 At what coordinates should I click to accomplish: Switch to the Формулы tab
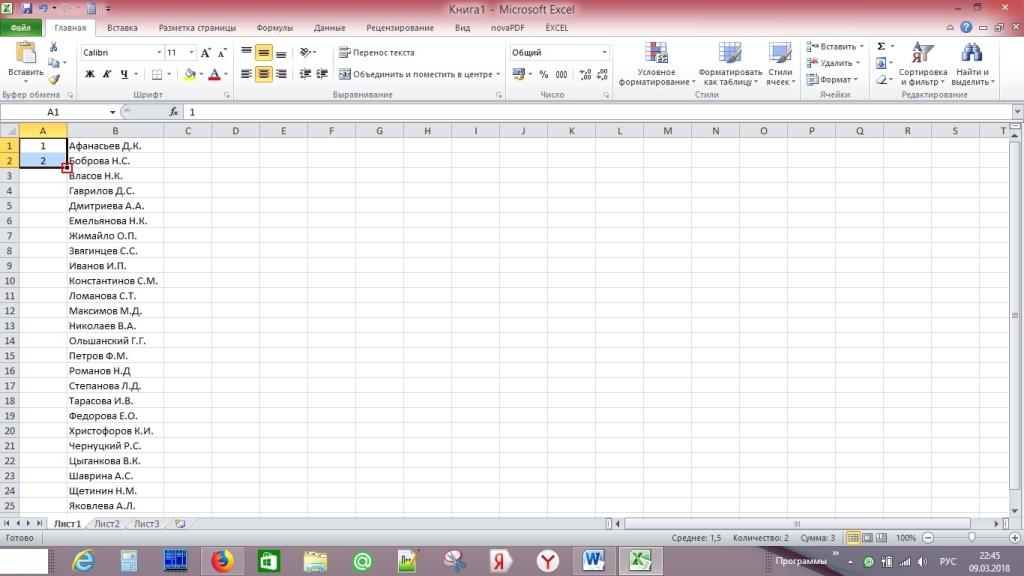click(274, 28)
